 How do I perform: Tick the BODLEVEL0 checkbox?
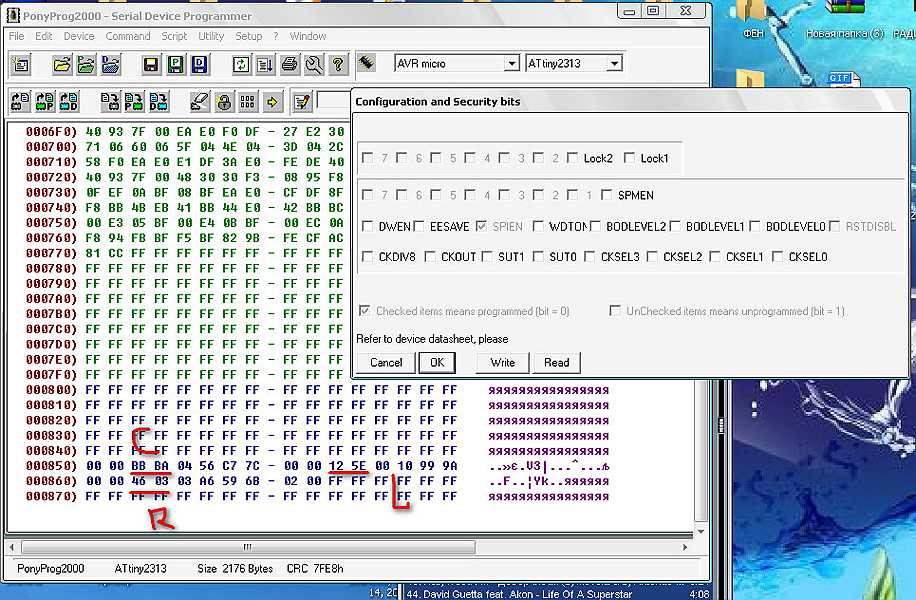[755, 227]
